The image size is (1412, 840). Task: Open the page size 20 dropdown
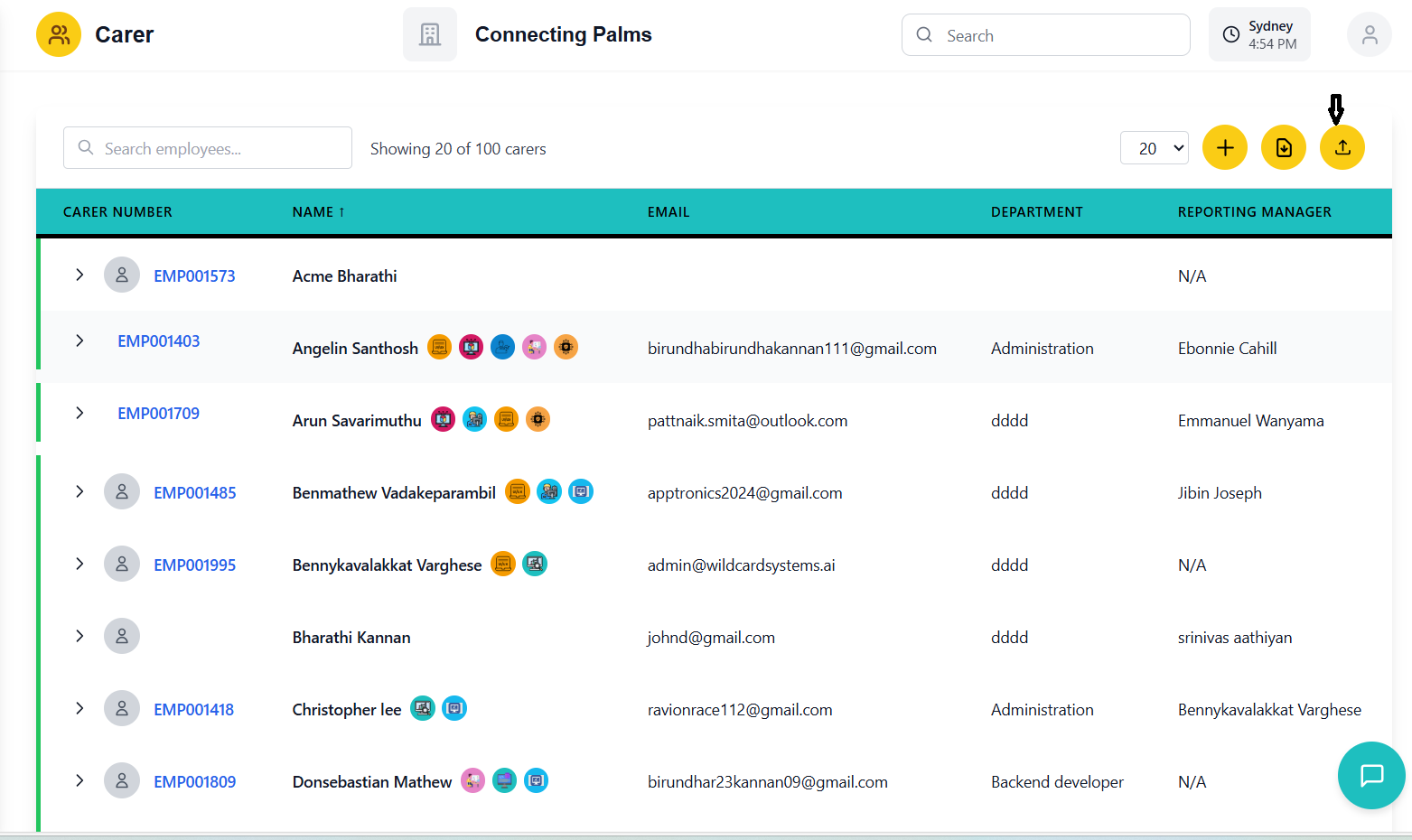pyautogui.click(x=1154, y=148)
